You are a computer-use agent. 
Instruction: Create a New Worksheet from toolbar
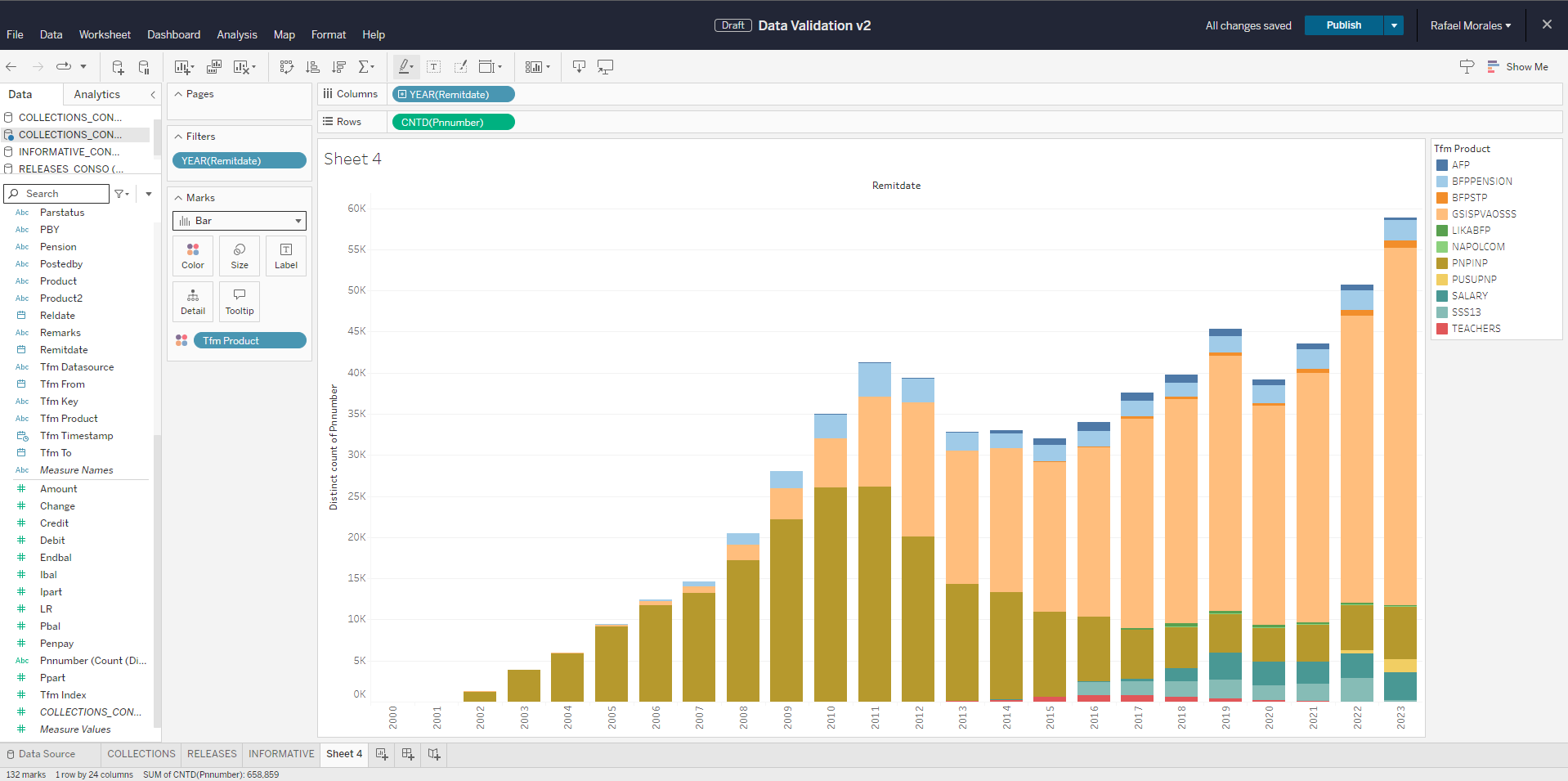coord(183,67)
